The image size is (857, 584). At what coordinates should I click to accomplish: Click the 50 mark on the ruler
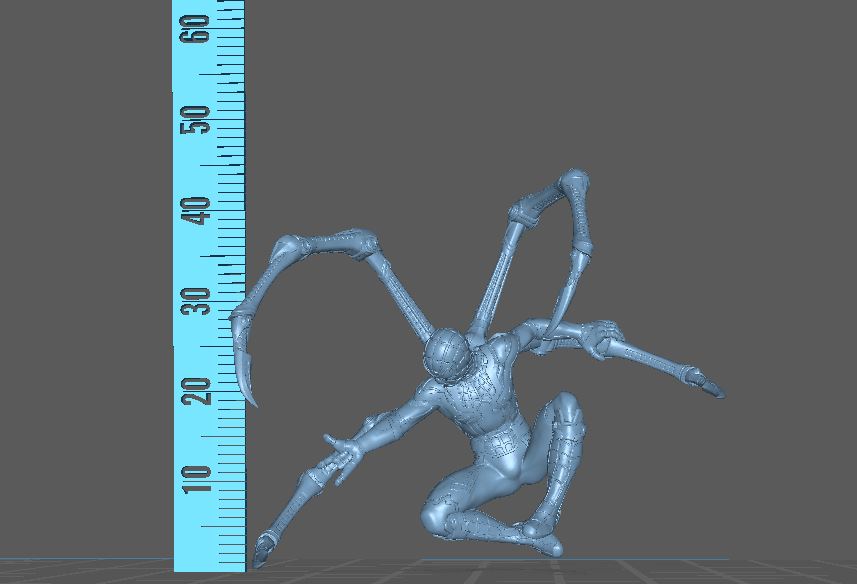pos(200,119)
